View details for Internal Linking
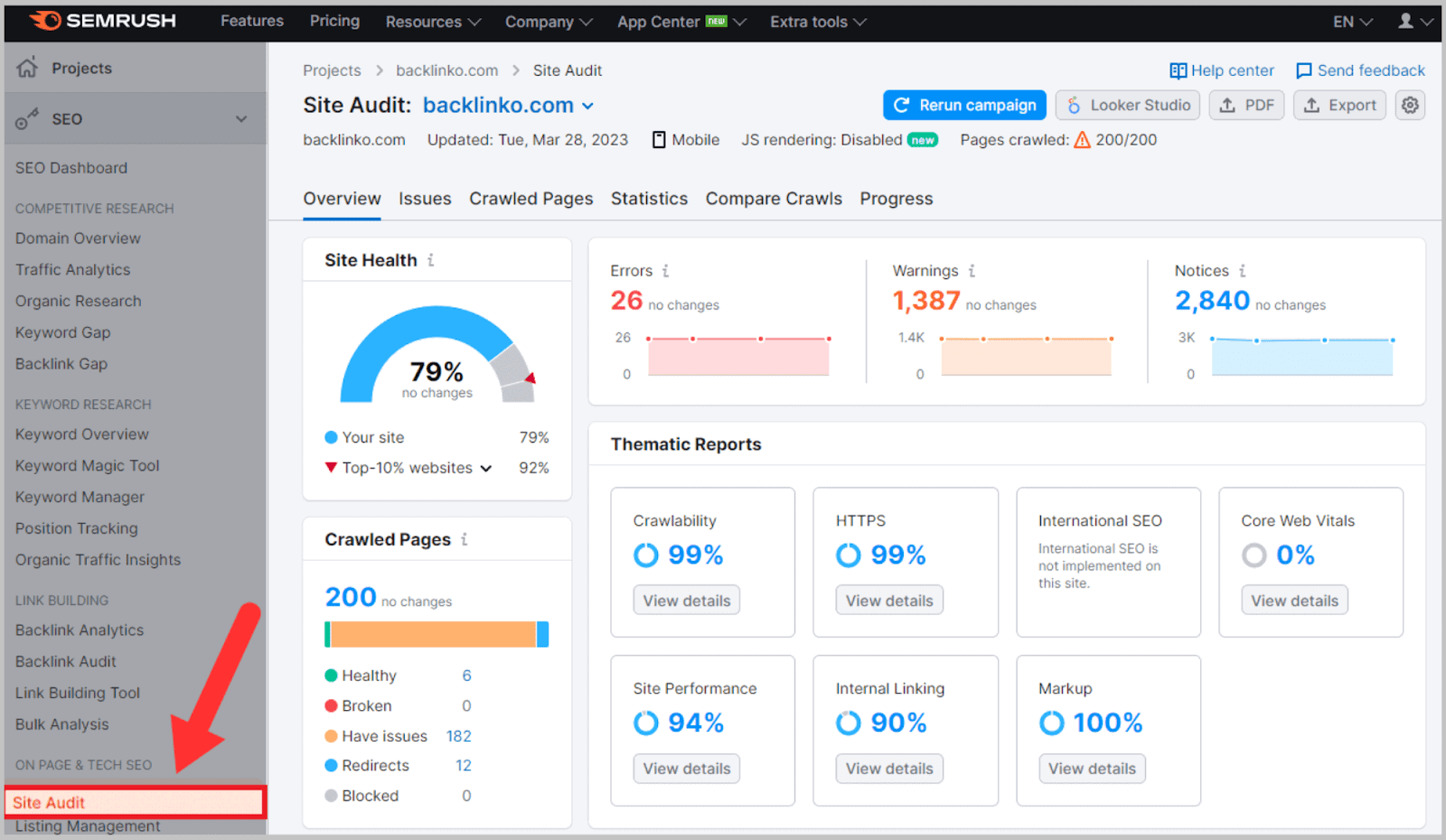Screen dimensions: 1446x840 (x=889, y=769)
